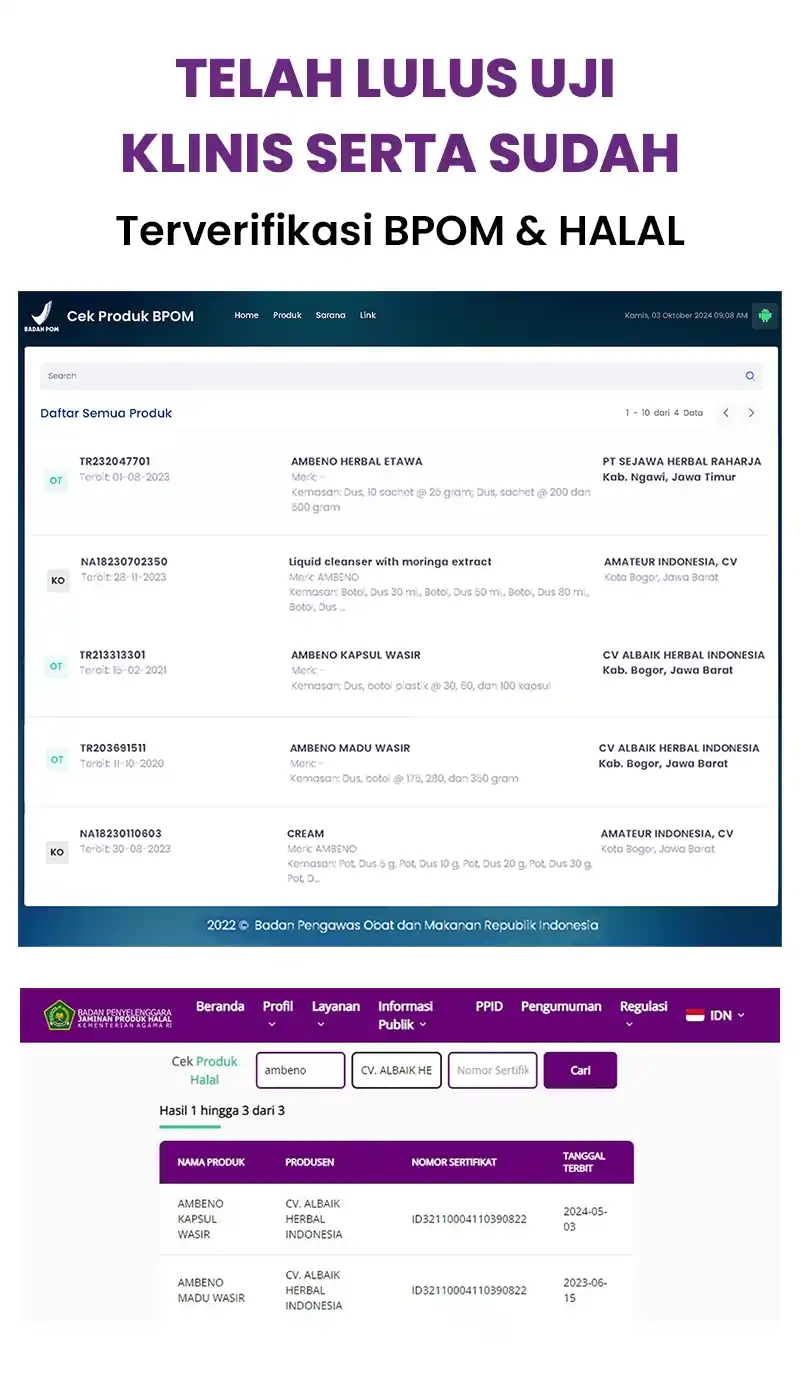
Task: Select AMBENO HERBAL ETAWA product name
Action: pyautogui.click(x=357, y=462)
